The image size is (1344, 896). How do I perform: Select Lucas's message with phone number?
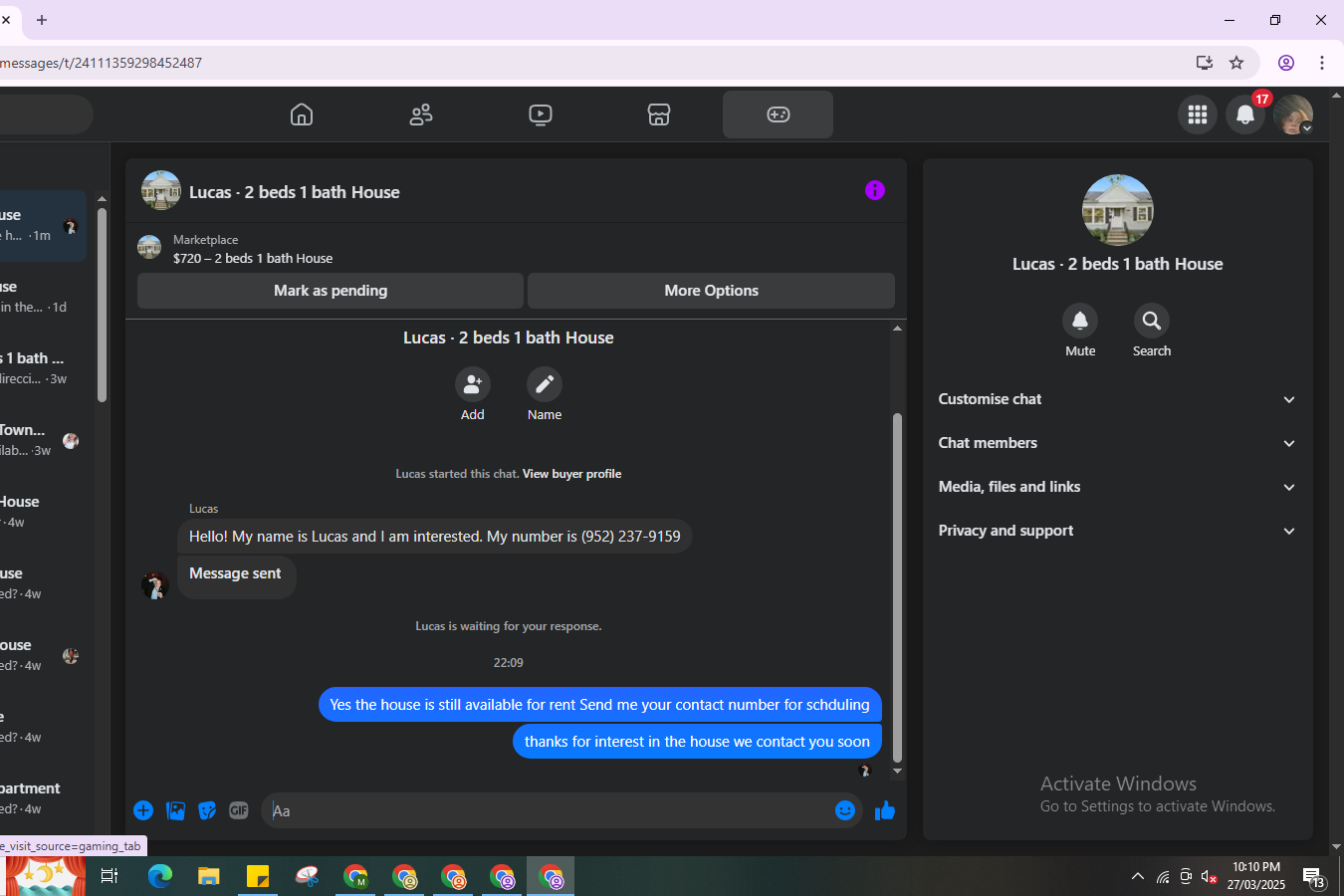[435, 537]
